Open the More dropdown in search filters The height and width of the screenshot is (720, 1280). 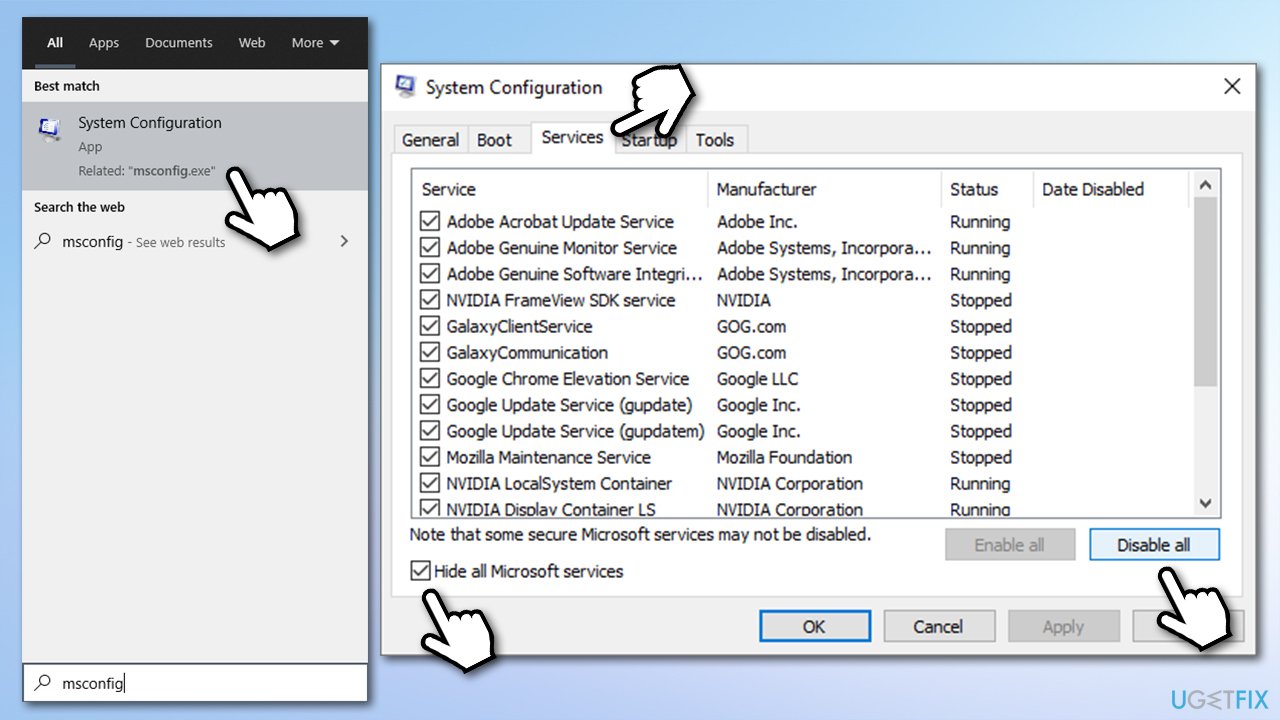tap(315, 43)
